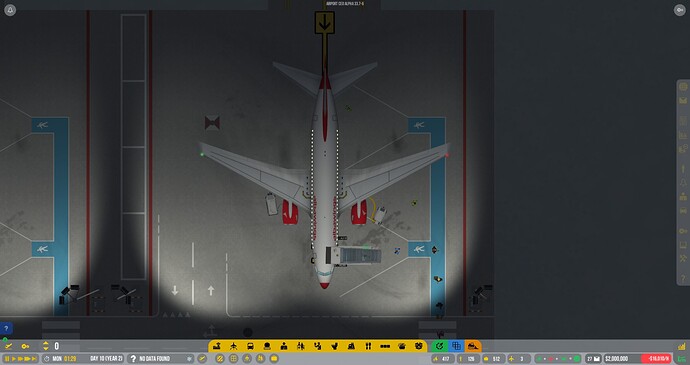Screen dimensions: 690x365
Task: Open the desk staff build category
Action: (284, 347)
